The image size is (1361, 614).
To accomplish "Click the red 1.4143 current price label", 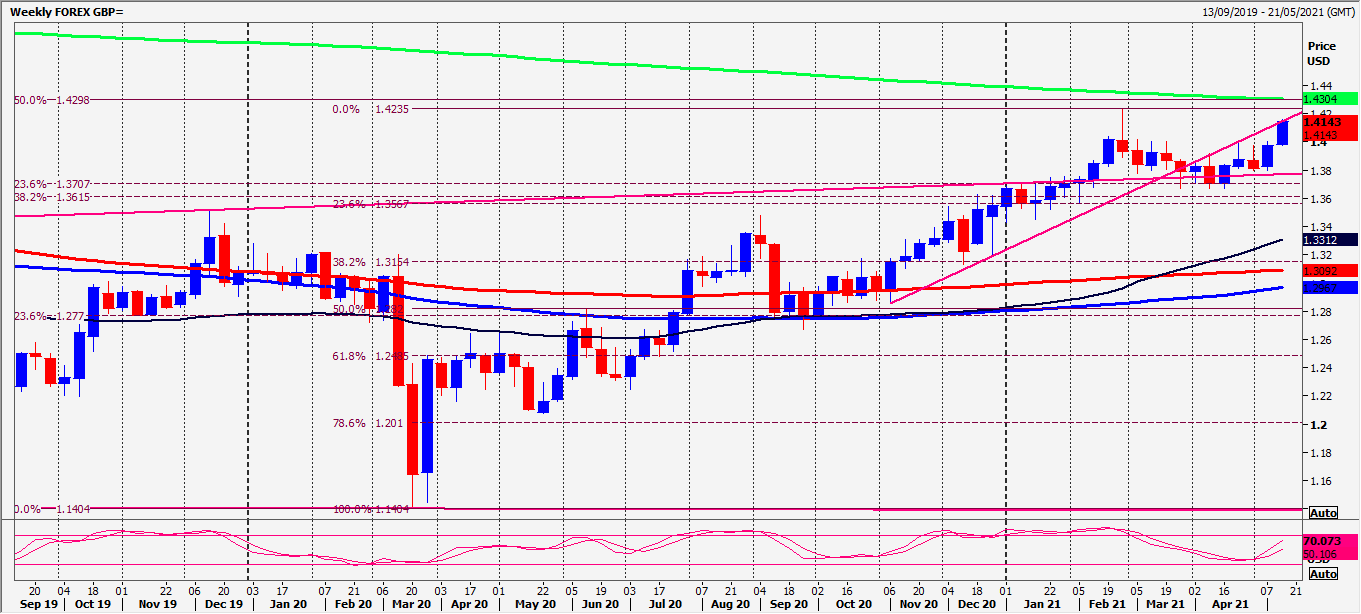I will point(1327,120).
